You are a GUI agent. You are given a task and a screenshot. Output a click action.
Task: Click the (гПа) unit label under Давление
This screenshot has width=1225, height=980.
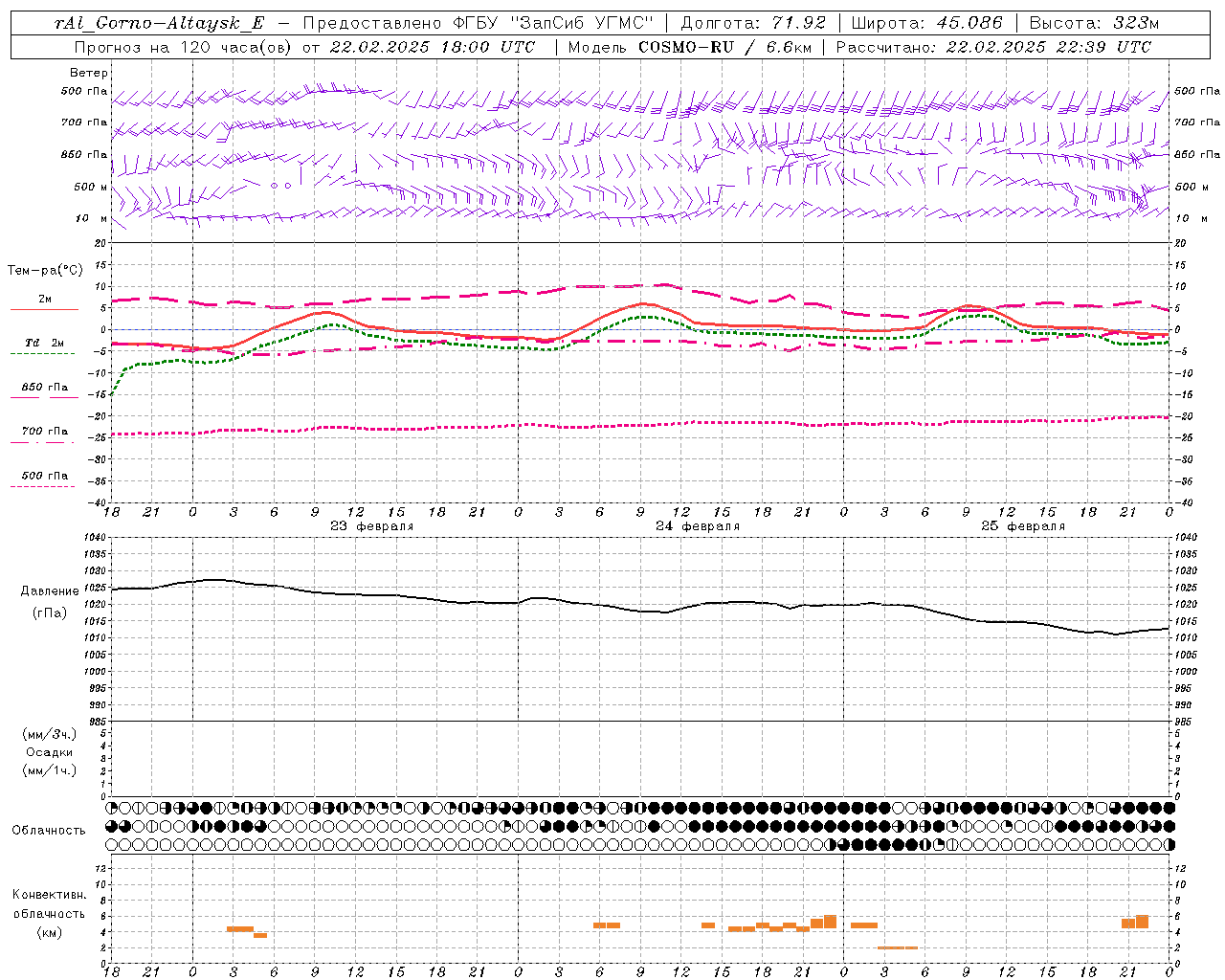(50, 612)
